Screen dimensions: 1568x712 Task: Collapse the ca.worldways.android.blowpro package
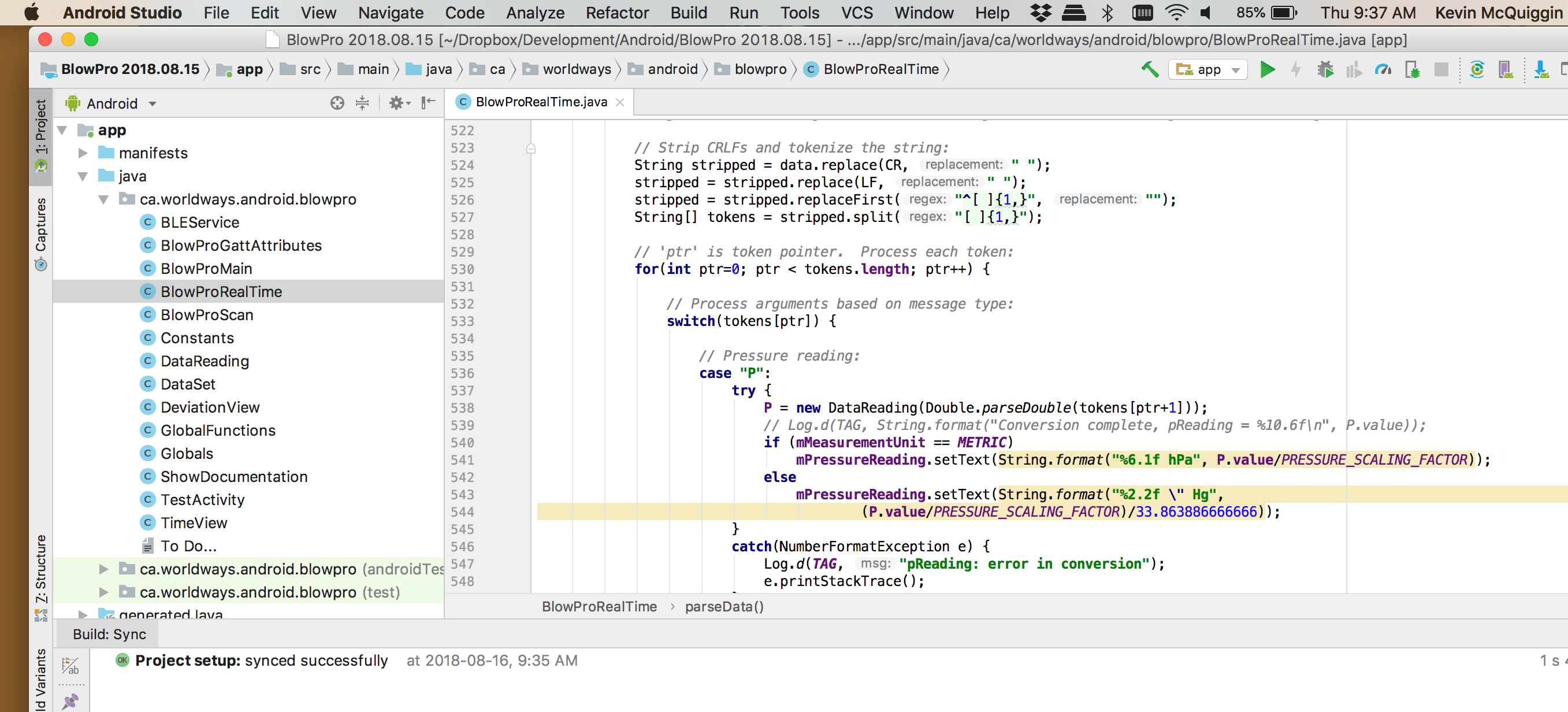click(103, 199)
